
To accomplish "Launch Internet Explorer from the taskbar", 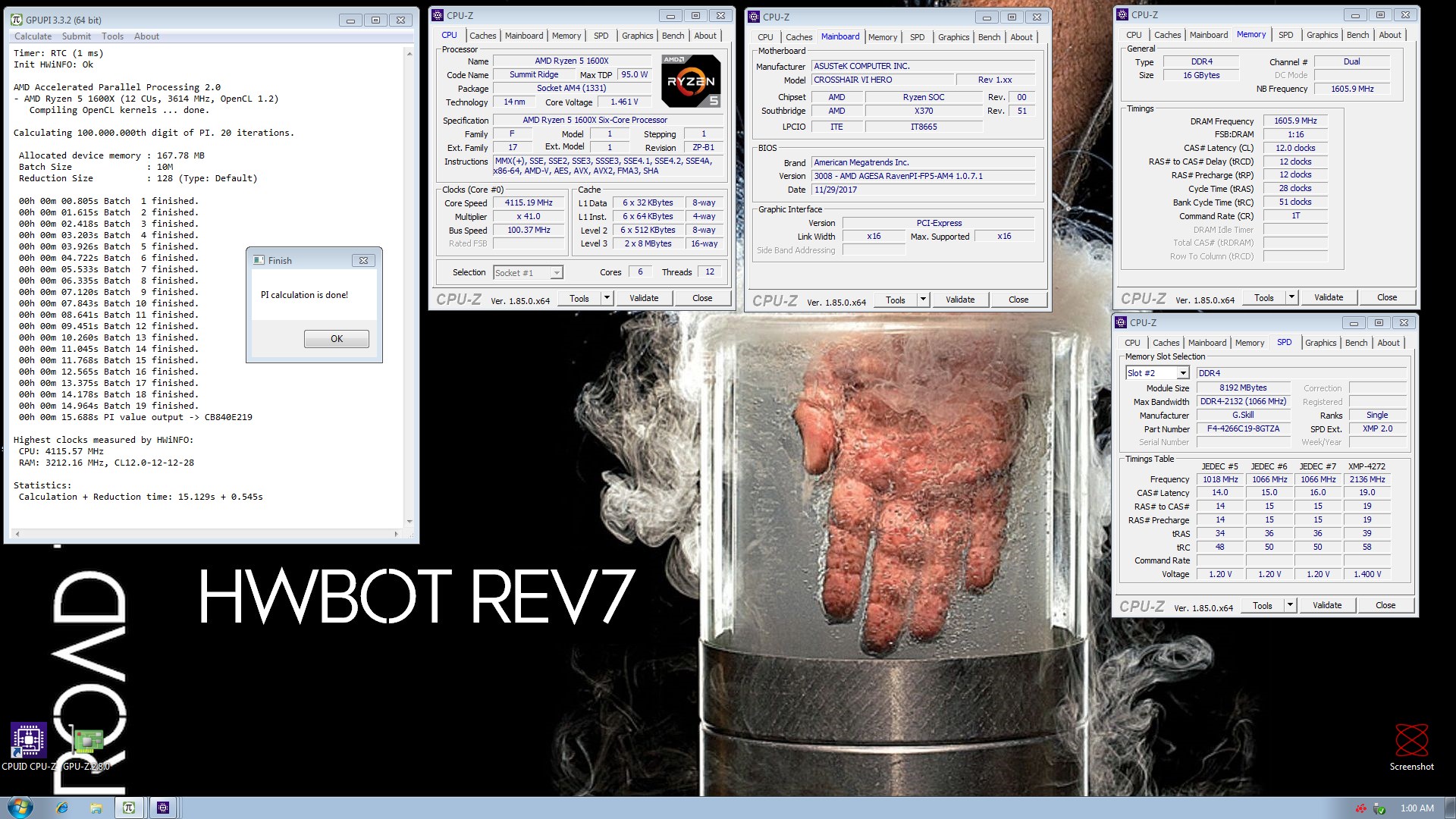I will point(62,808).
